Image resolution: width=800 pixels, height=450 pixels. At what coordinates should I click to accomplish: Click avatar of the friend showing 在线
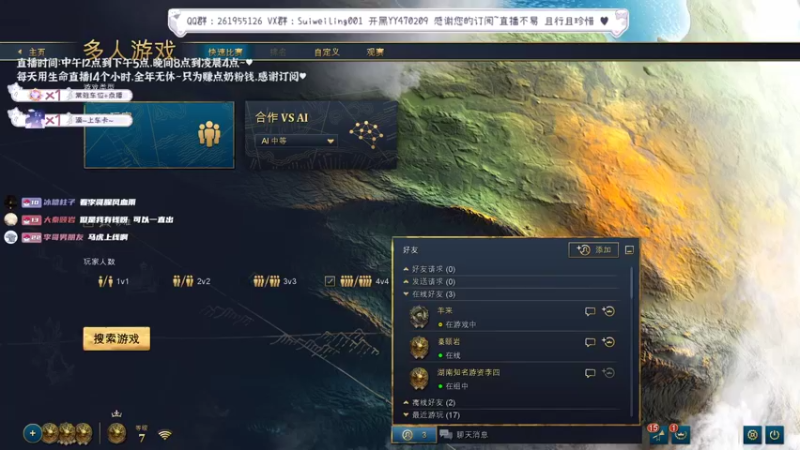pyautogui.click(x=419, y=347)
